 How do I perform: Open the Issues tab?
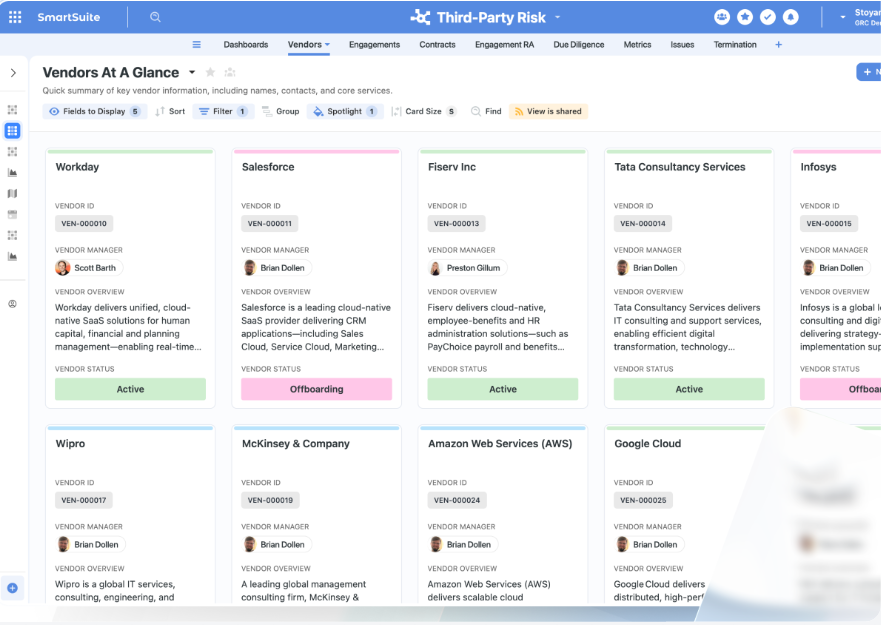(682, 44)
